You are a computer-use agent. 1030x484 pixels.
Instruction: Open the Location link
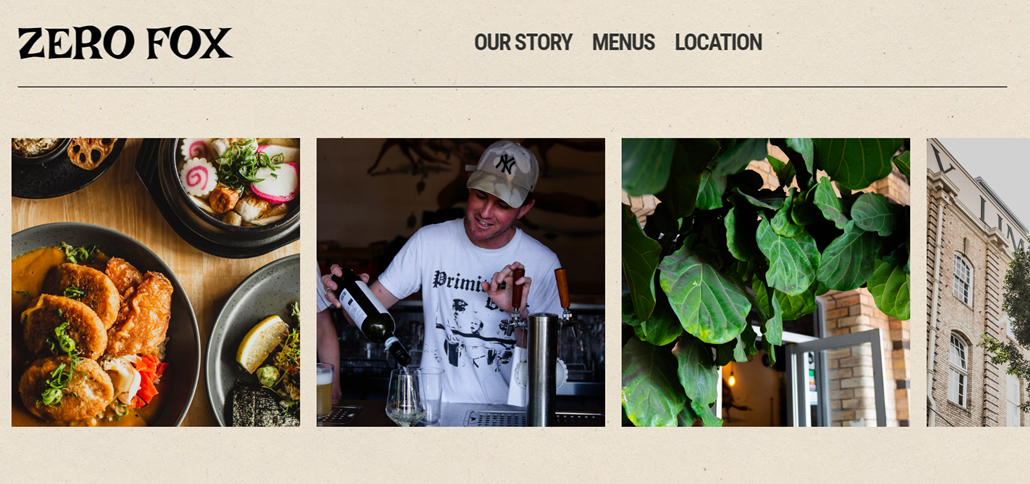click(718, 42)
